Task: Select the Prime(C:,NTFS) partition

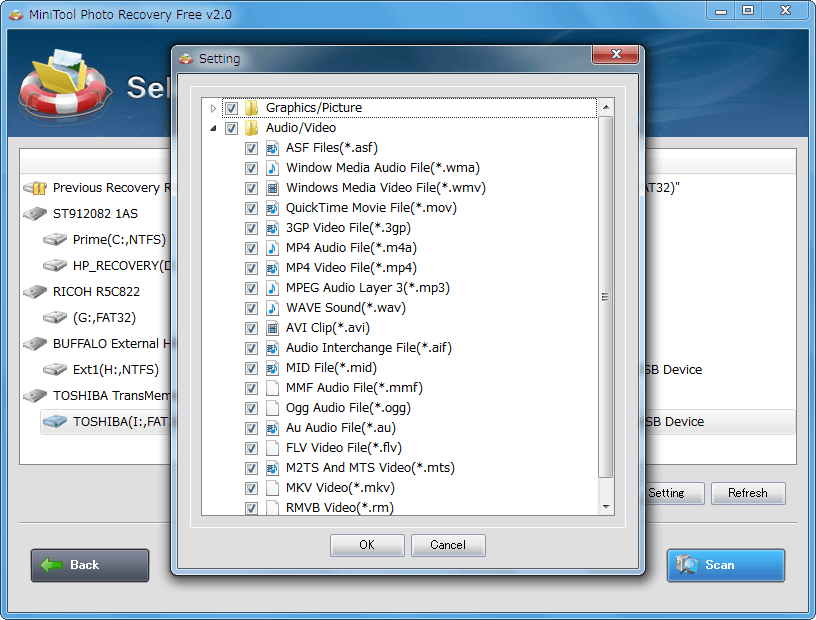Action: (x=119, y=240)
